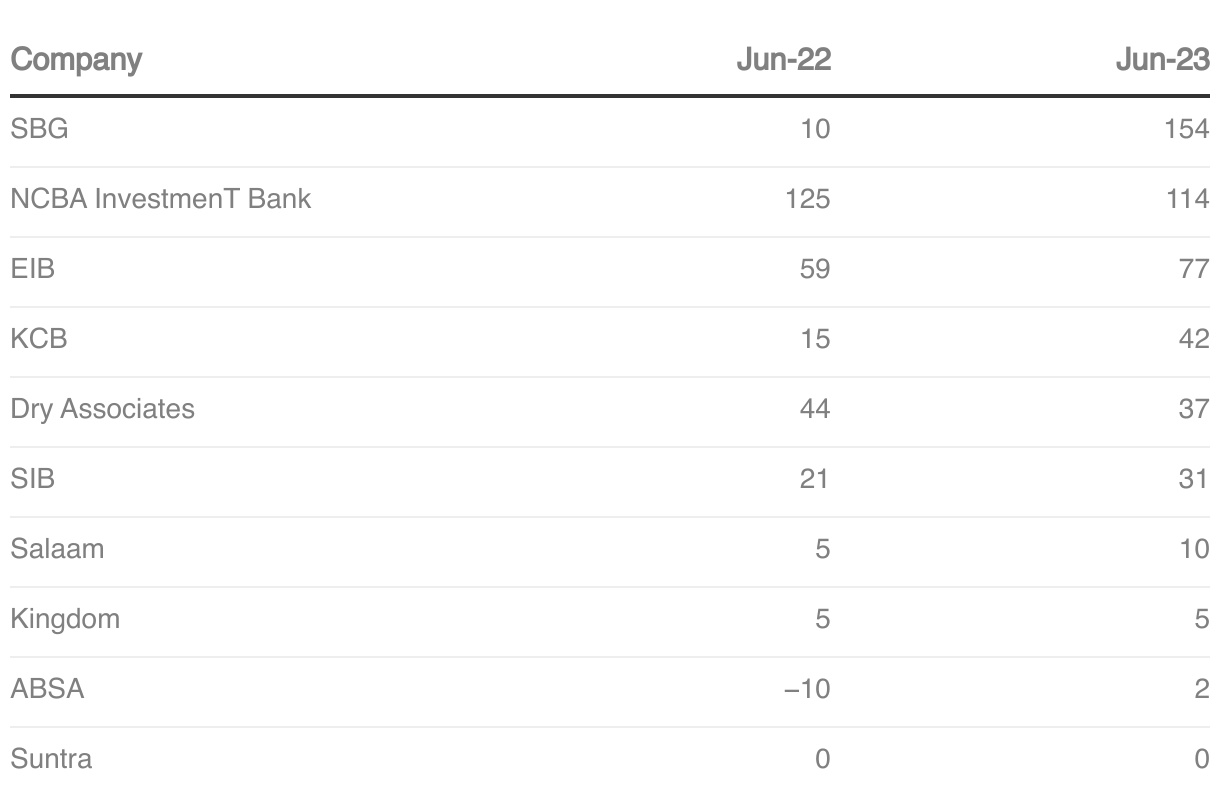Sort by the Jun-23 column header
The image size is (1220, 806).
pos(1163,60)
